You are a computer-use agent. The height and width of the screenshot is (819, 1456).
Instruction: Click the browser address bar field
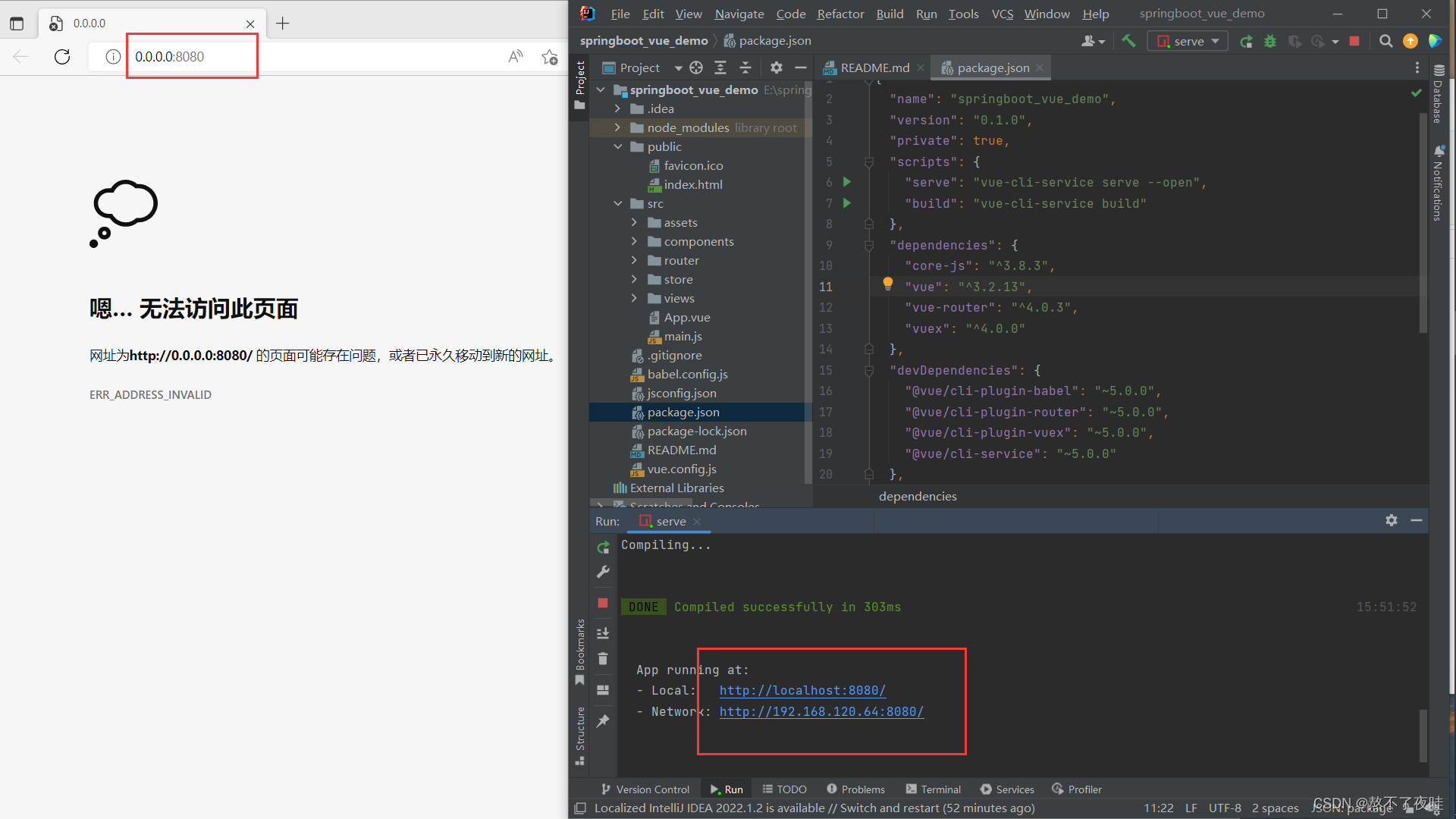tap(303, 57)
